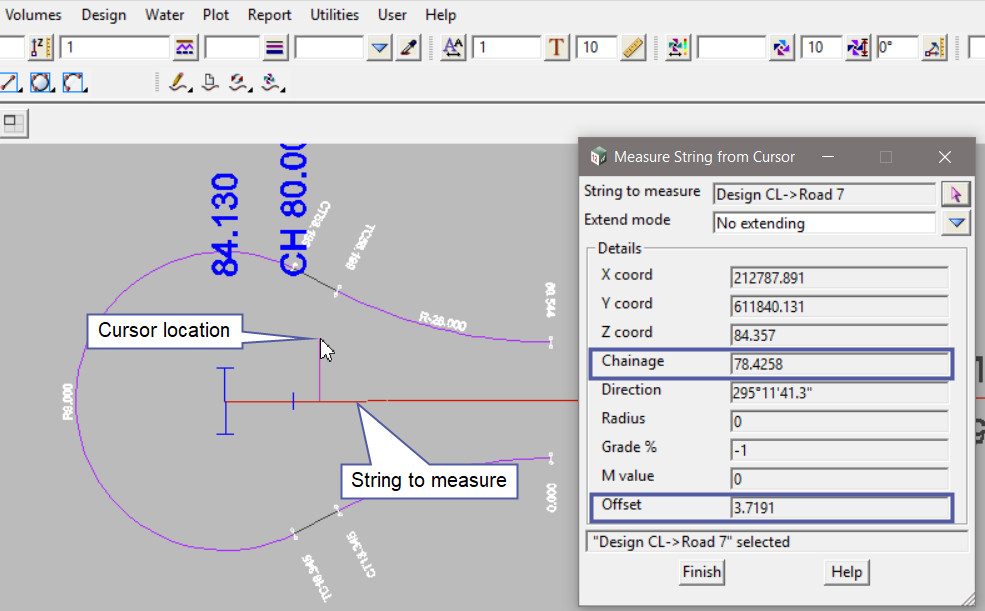
Task: Click the yellow ruler icon in toolbar
Action: 631,47
